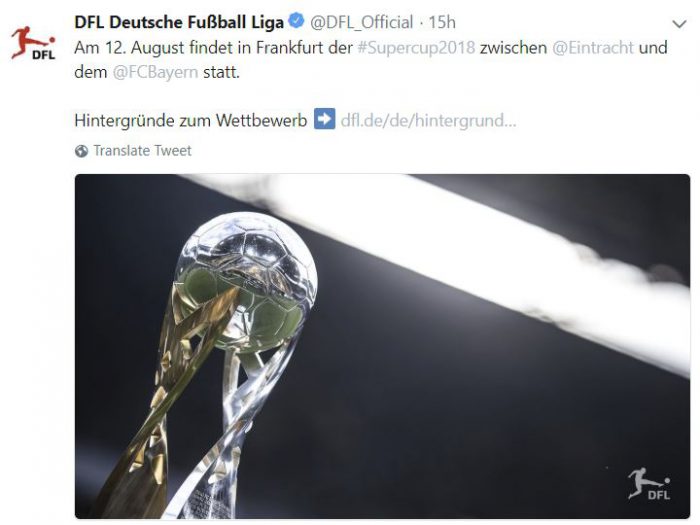Image resolution: width=700 pixels, height=525 pixels.
Task: Open the DFL profile avatar logo
Action: 33,43
